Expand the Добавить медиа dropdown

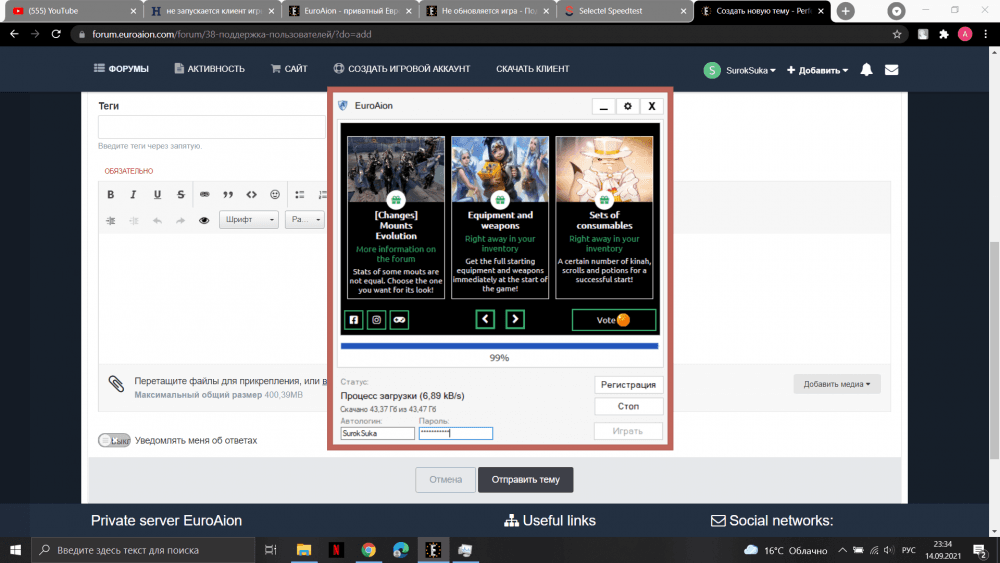[836, 384]
